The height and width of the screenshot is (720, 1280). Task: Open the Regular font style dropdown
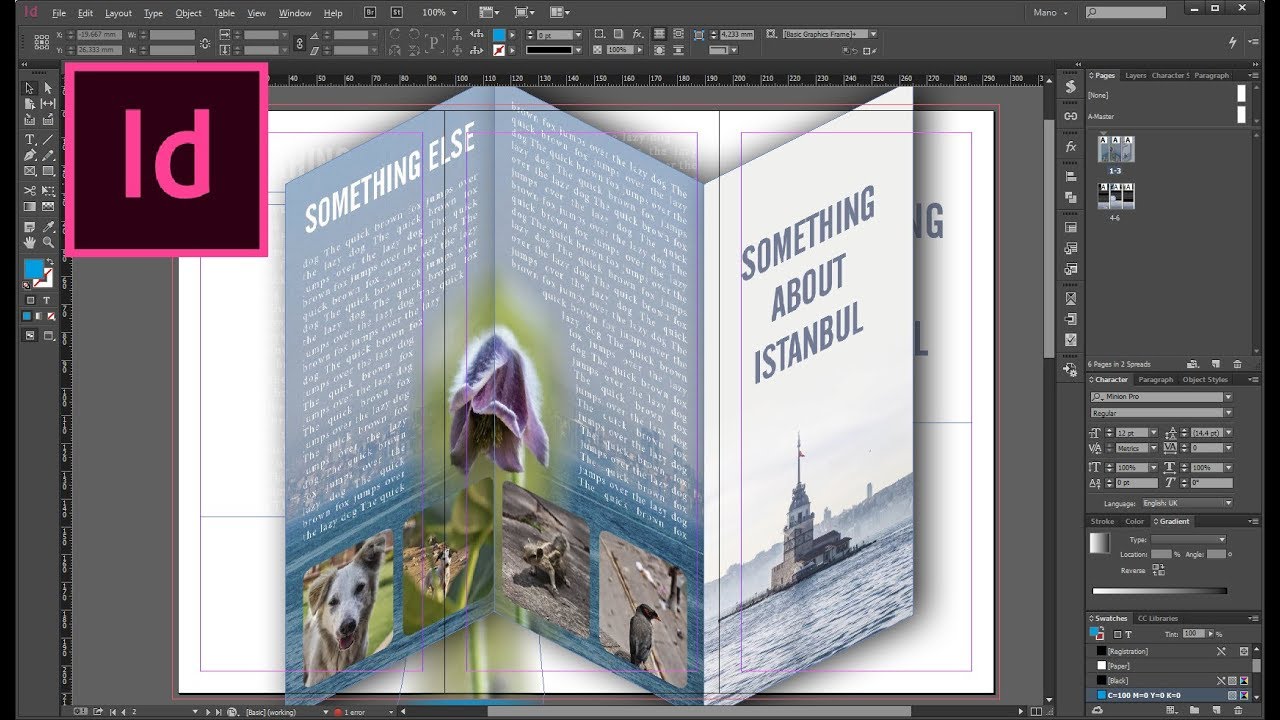click(x=1228, y=413)
